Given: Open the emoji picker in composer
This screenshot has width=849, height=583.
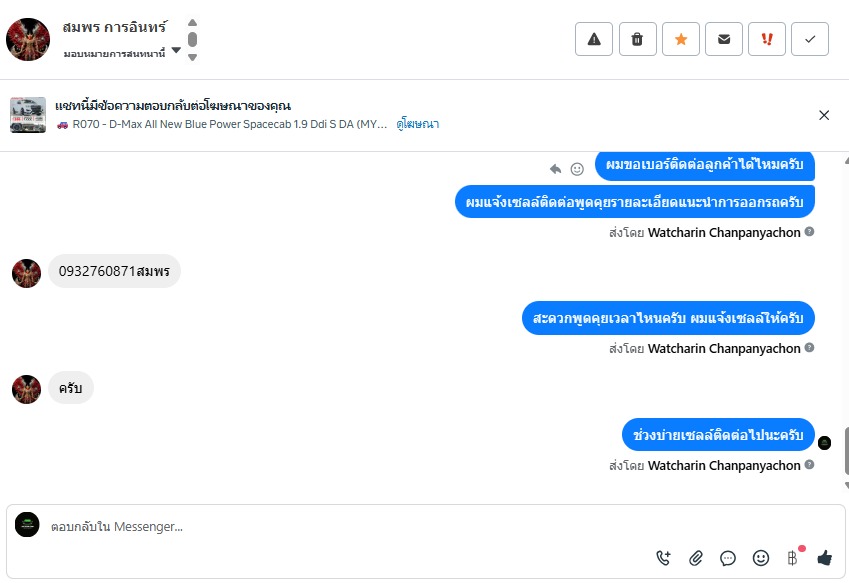Looking at the screenshot, I should pyautogui.click(x=760, y=558).
